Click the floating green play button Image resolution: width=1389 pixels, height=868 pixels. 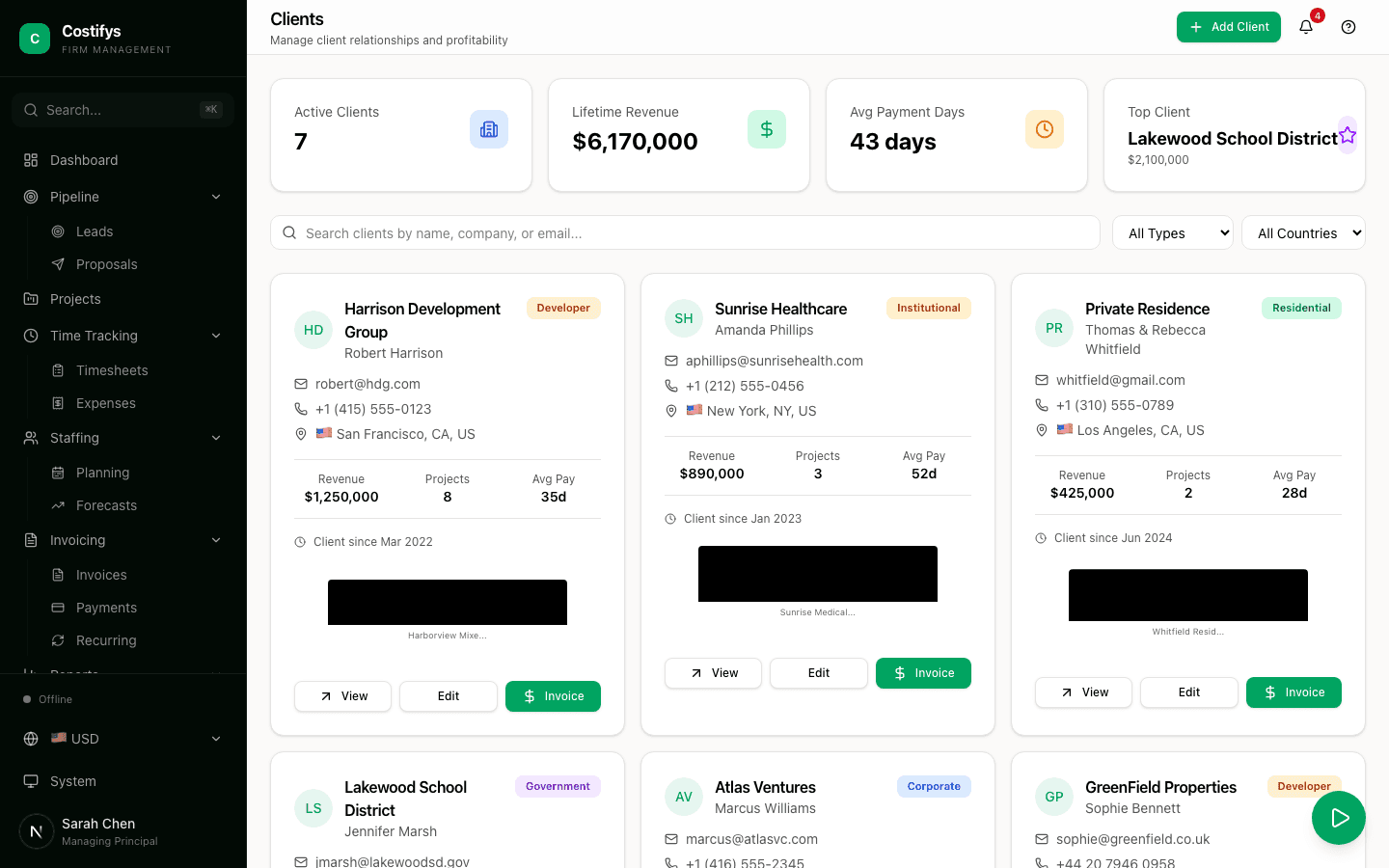click(x=1339, y=817)
